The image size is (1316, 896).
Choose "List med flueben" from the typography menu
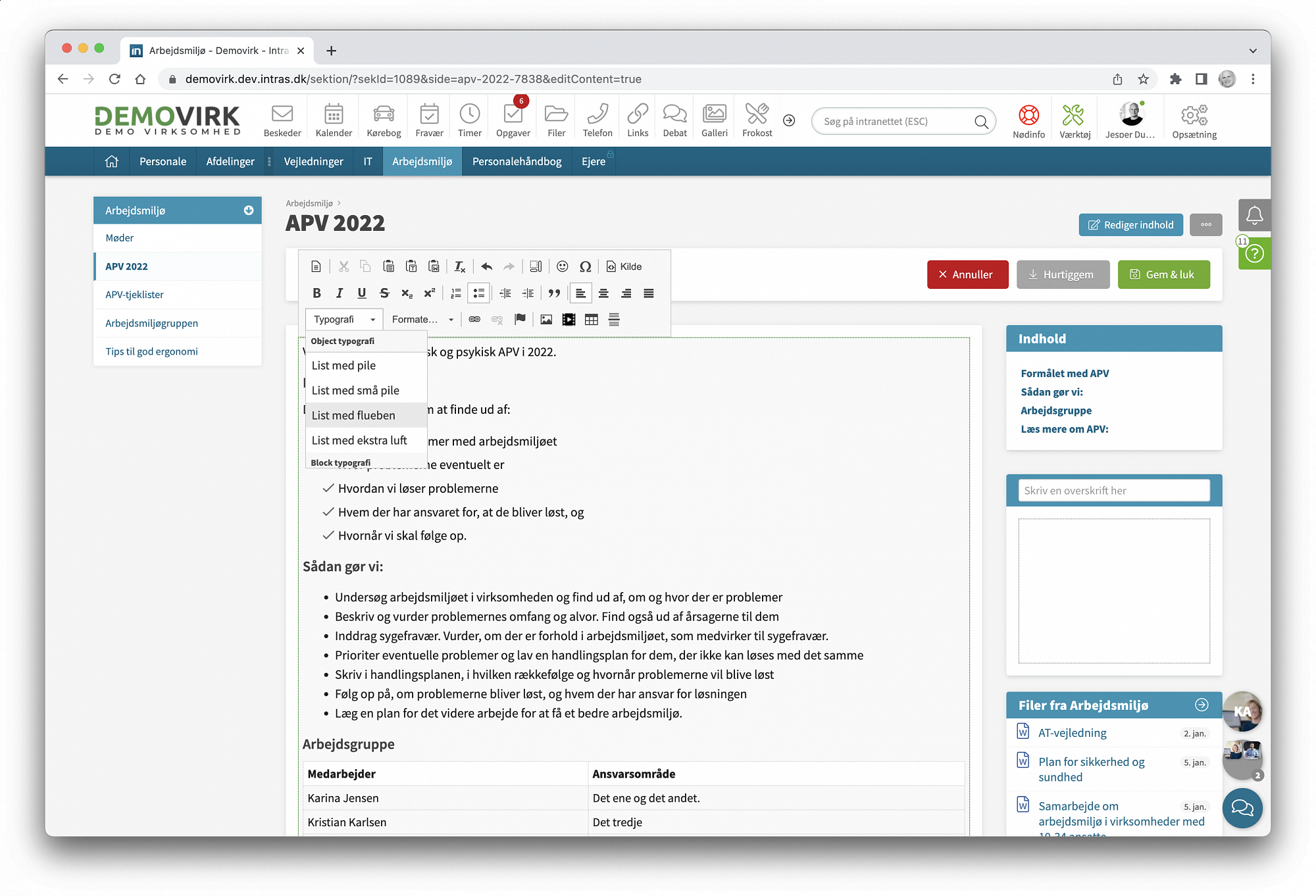[x=353, y=415]
